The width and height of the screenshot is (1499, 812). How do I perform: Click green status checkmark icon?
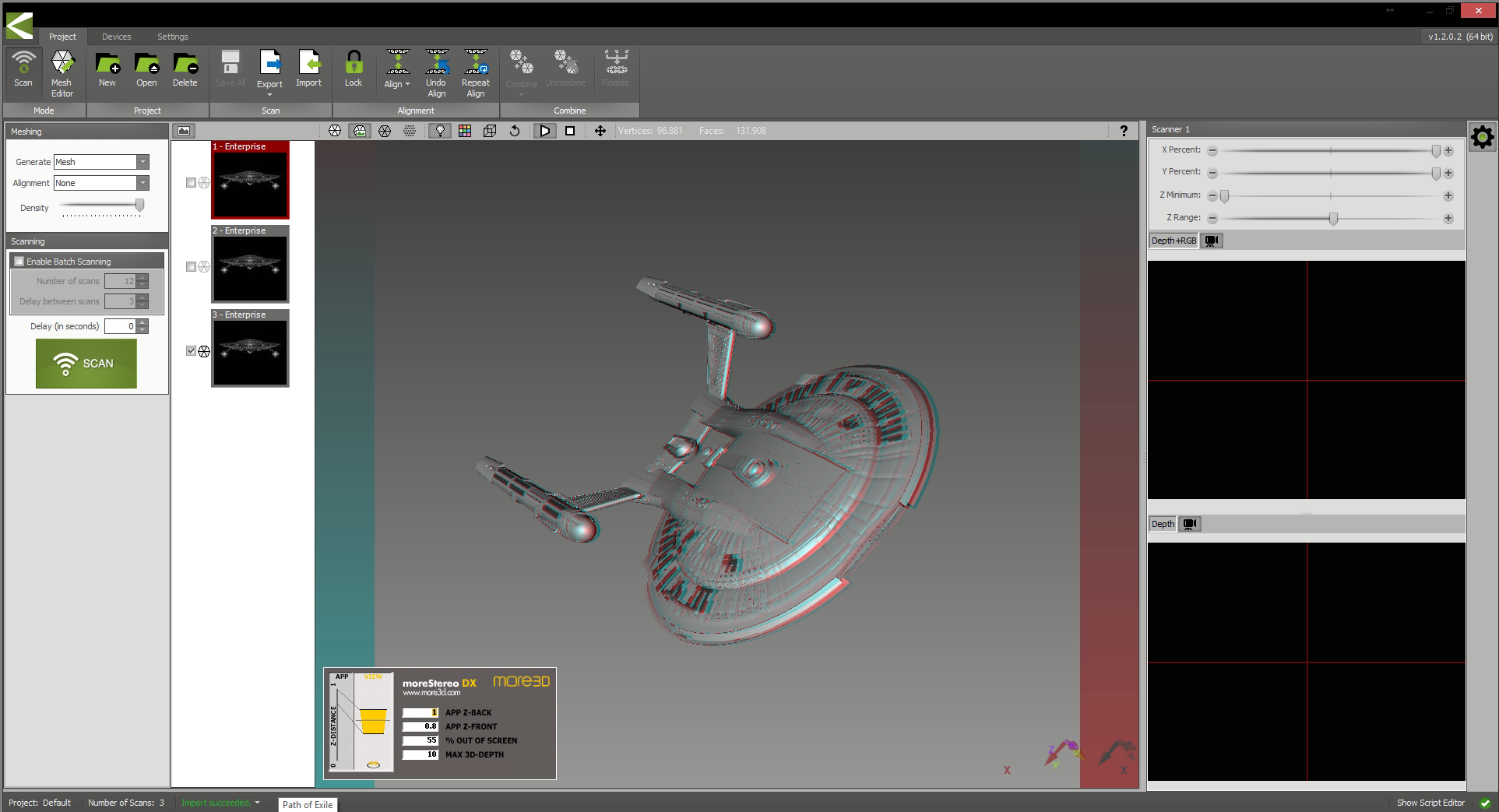[x=1486, y=803]
